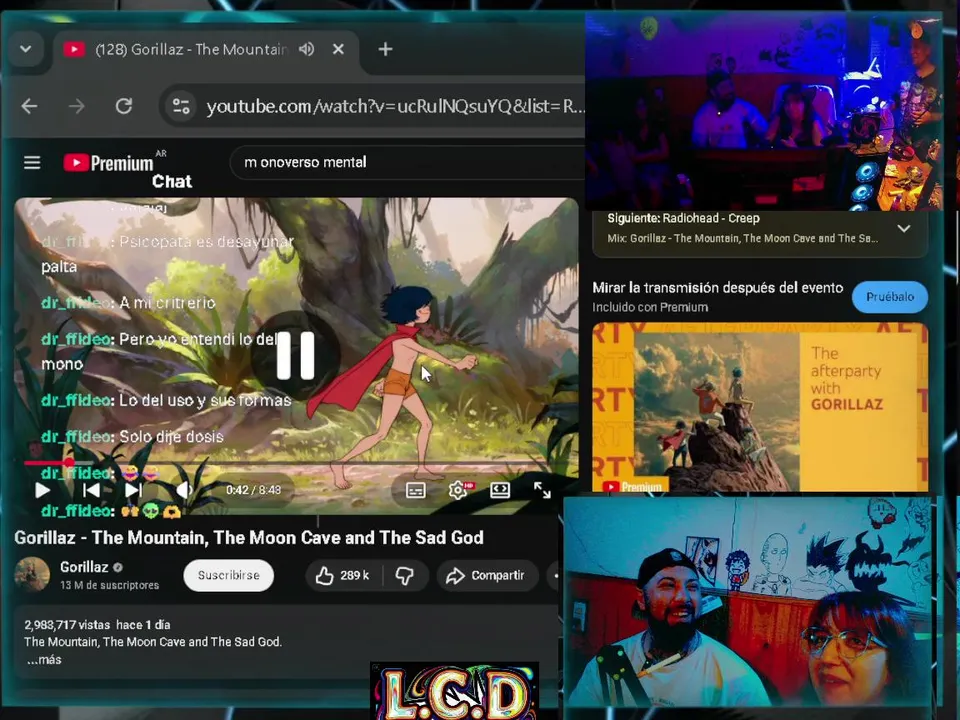The height and width of the screenshot is (720, 960).
Task: Open the Gorillaz channel name link
Action: (84, 568)
